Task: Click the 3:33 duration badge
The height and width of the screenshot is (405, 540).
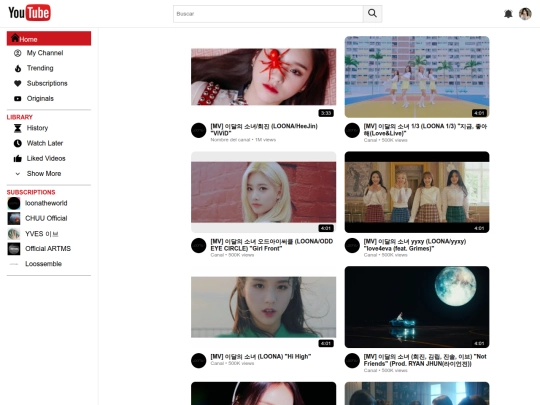Action: coord(326,113)
